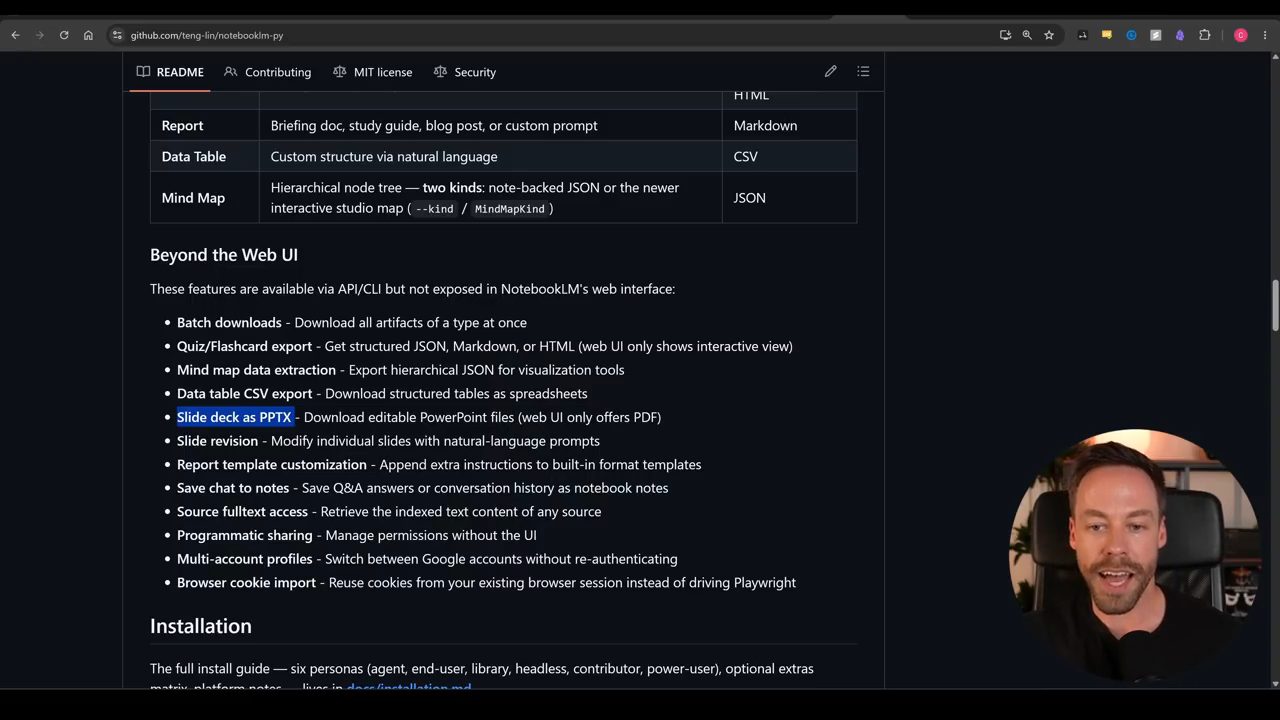This screenshot has width=1280, height=720.
Task: Click the "Beyond the Web UI" heading
Action: 224,255
